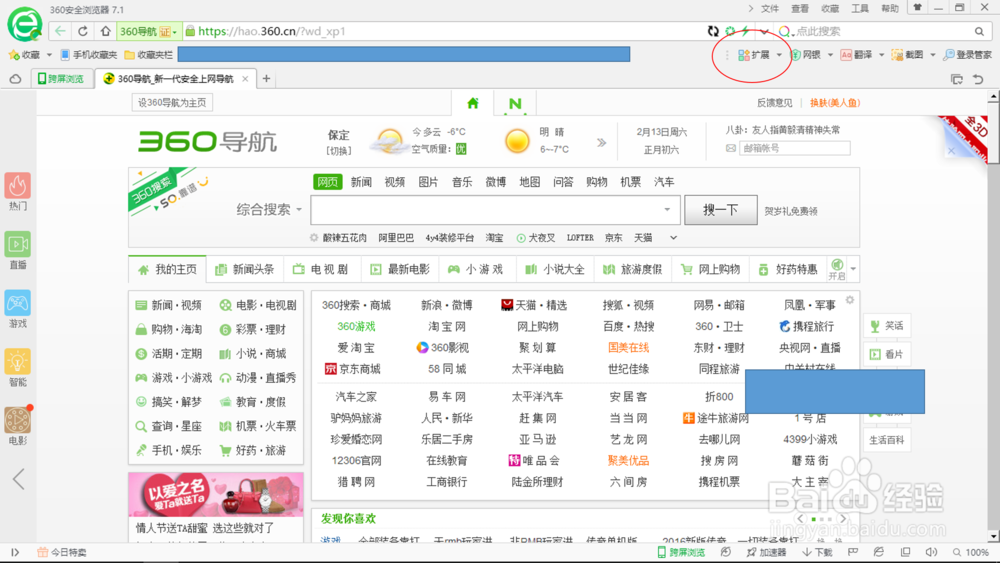The width and height of the screenshot is (1000, 563).
Task: Open 360游戏 link
Action: [x=356, y=326]
